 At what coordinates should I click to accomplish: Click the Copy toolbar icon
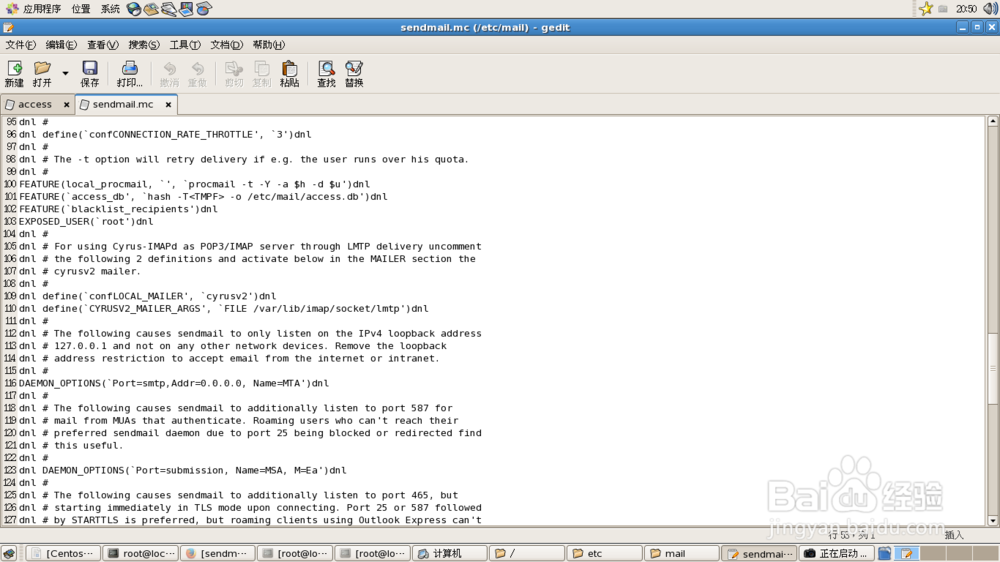click(261, 74)
